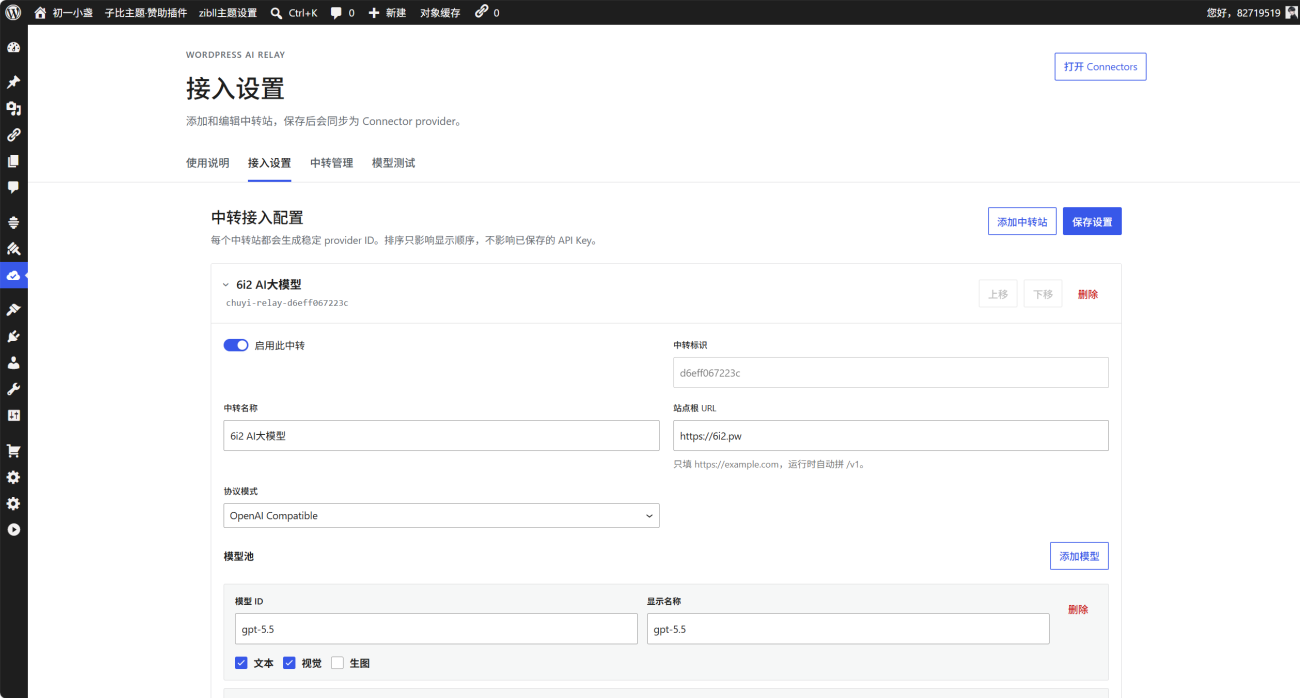Open the Ctrl+K search icon
Viewport: 1300px width, 698px height.
(x=276, y=13)
